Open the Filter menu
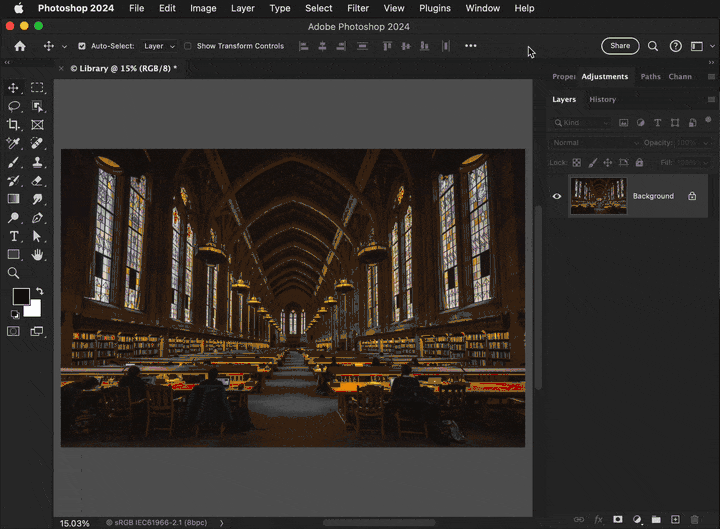Screen dimensions: 720x529 coord(357,8)
